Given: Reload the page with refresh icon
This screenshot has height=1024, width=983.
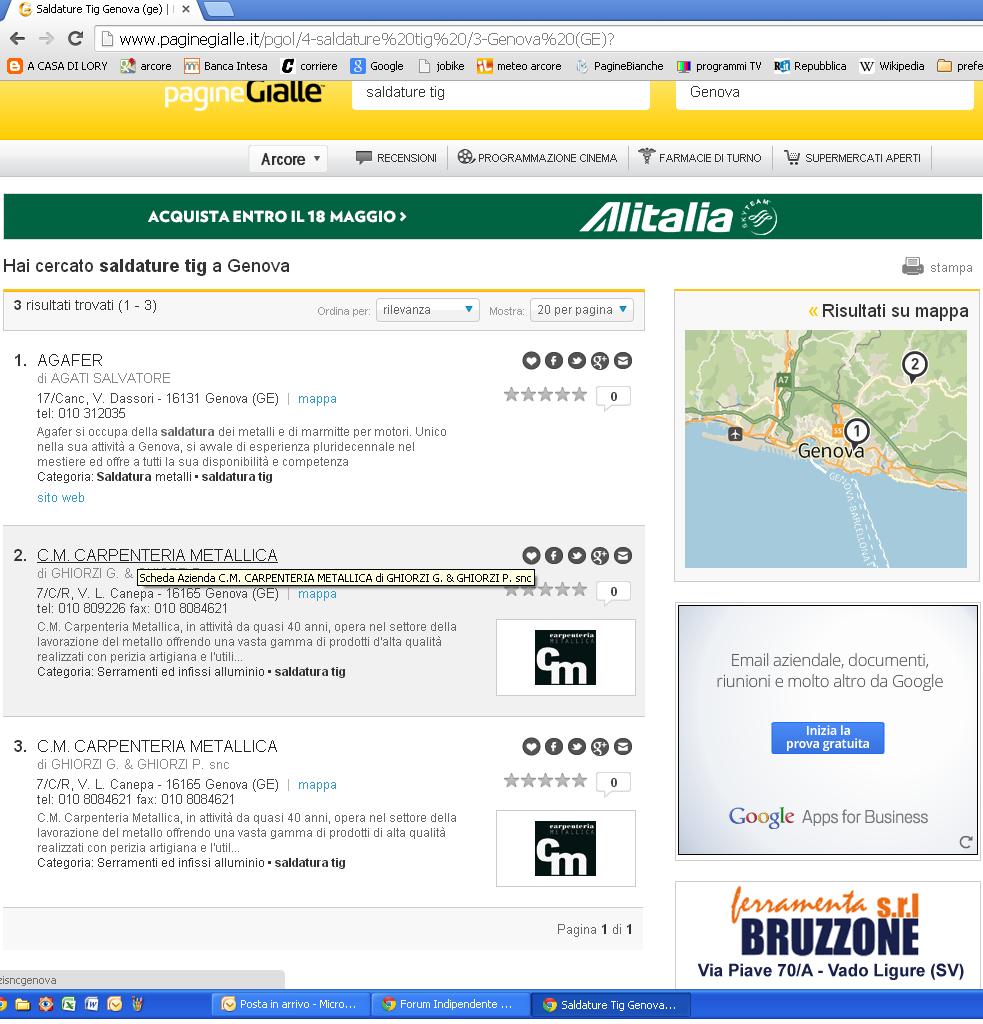Looking at the screenshot, I should pyautogui.click(x=76, y=39).
